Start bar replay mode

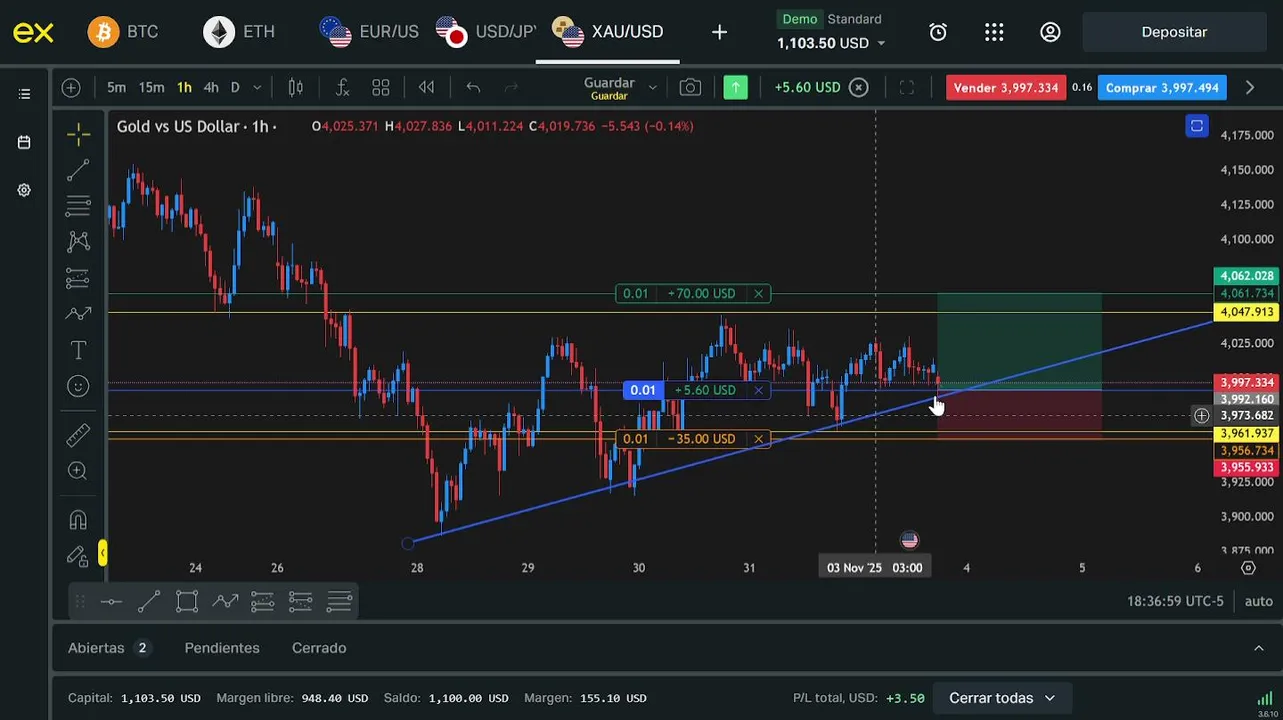click(427, 88)
